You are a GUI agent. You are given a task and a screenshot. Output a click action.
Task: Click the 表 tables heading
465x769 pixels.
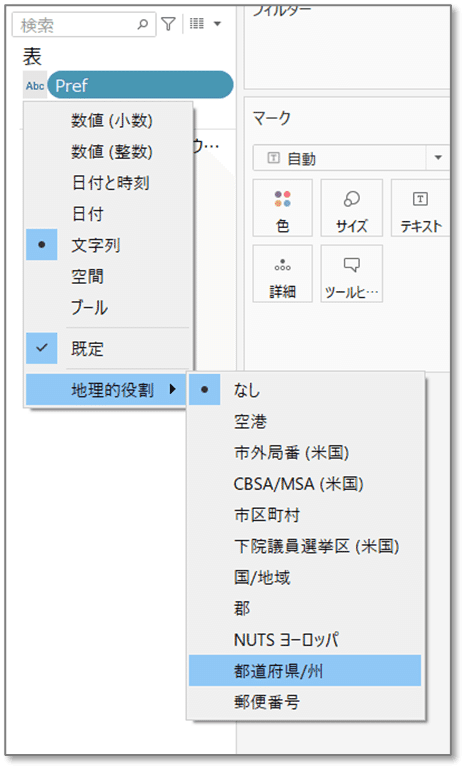pos(32,56)
